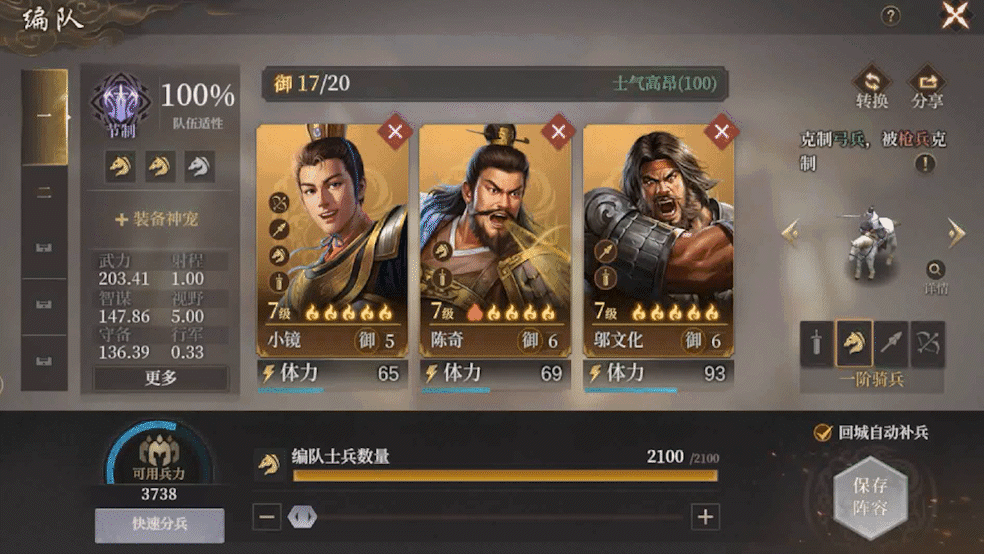Expand stats with 更多 button

click(x=161, y=378)
